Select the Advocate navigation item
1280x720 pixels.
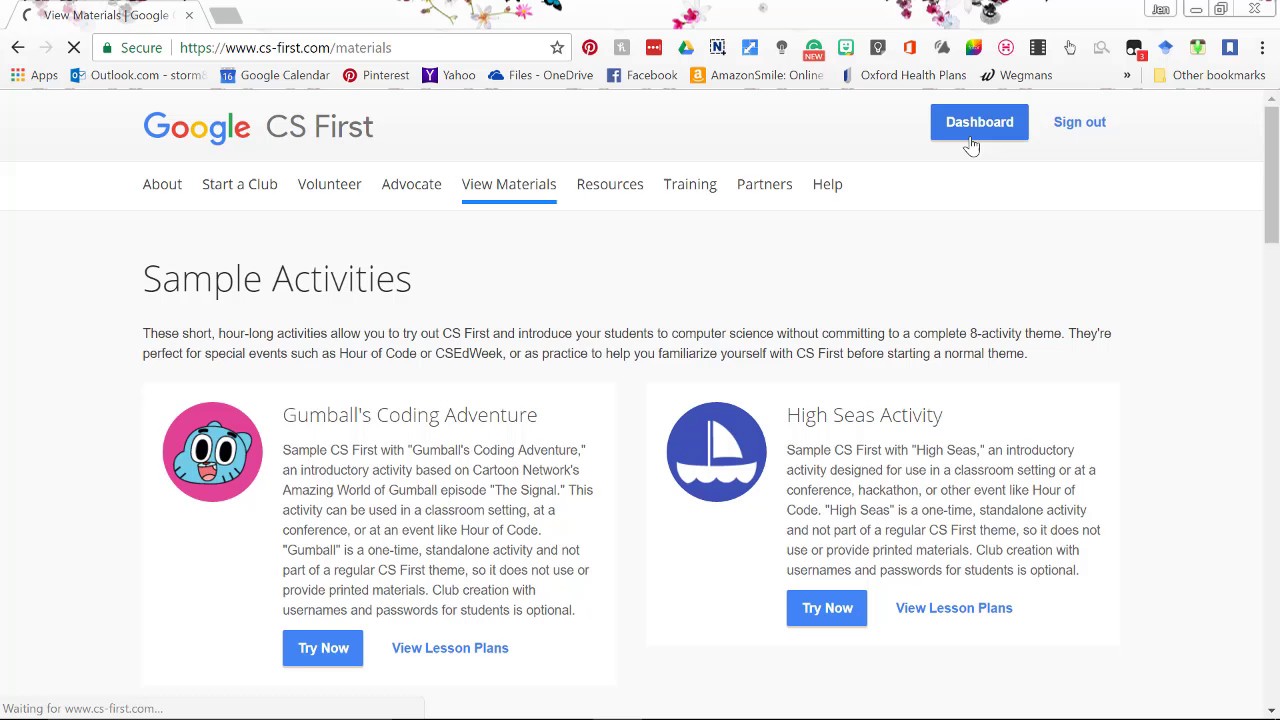pos(411,184)
